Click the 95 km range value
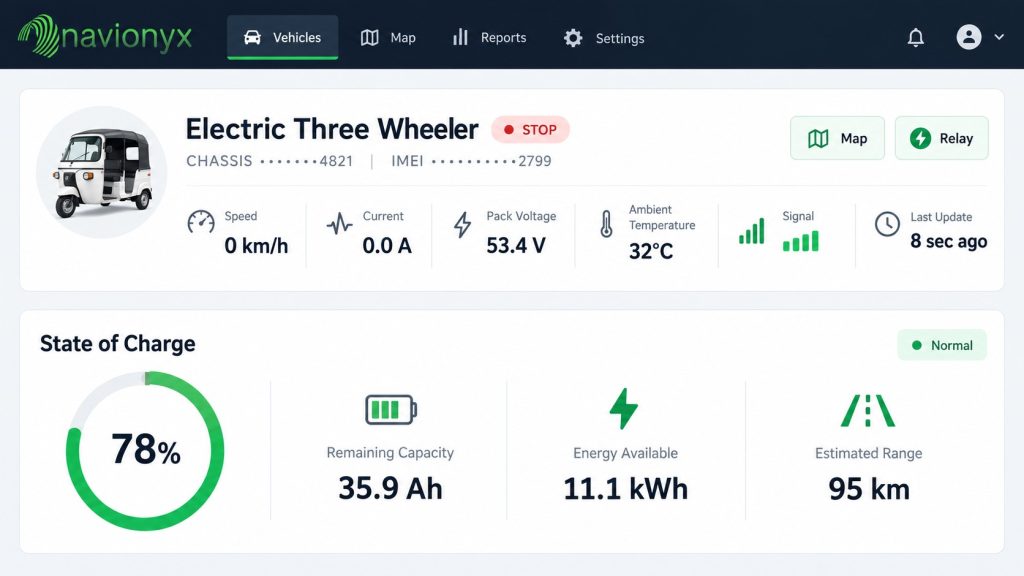 click(869, 488)
